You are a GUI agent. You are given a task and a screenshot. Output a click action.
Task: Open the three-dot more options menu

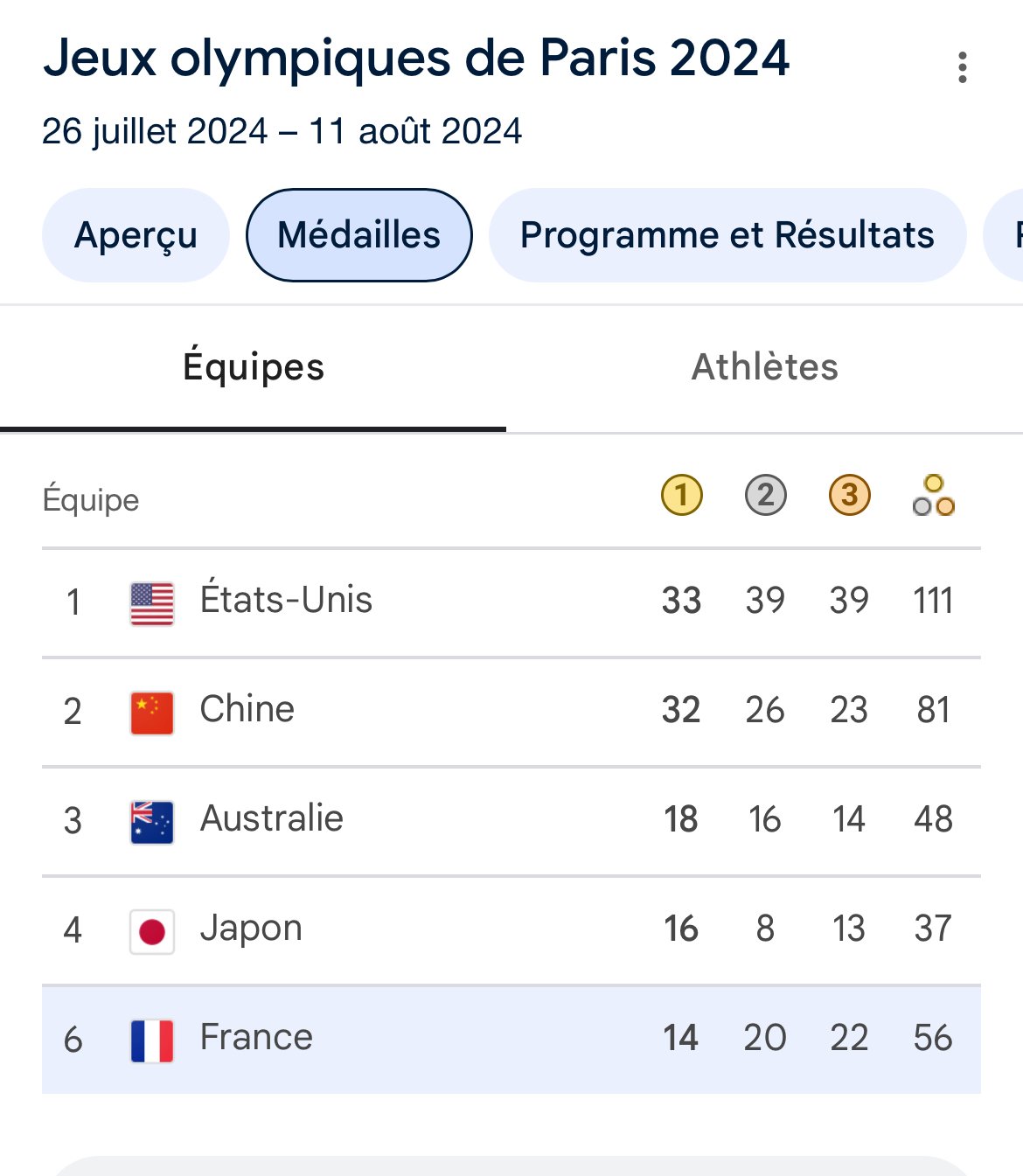click(x=962, y=67)
